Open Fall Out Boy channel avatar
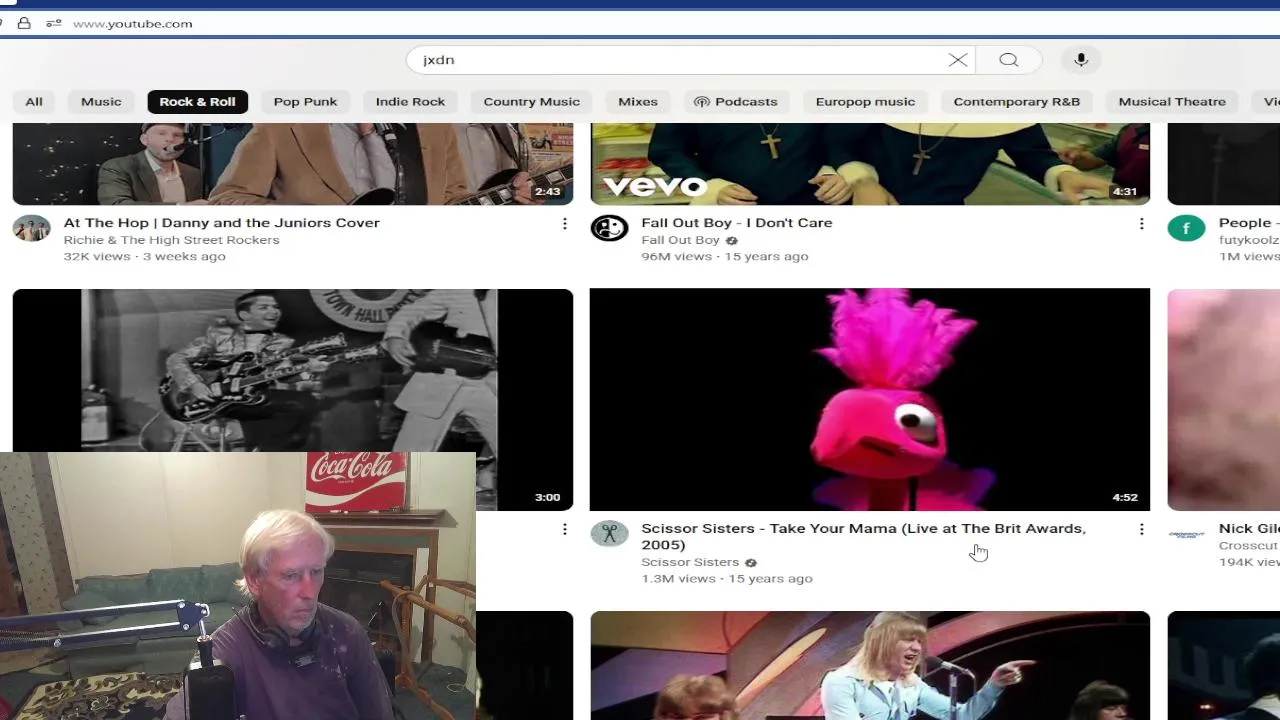Viewport: 1280px width, 720px height. point(609,228)
